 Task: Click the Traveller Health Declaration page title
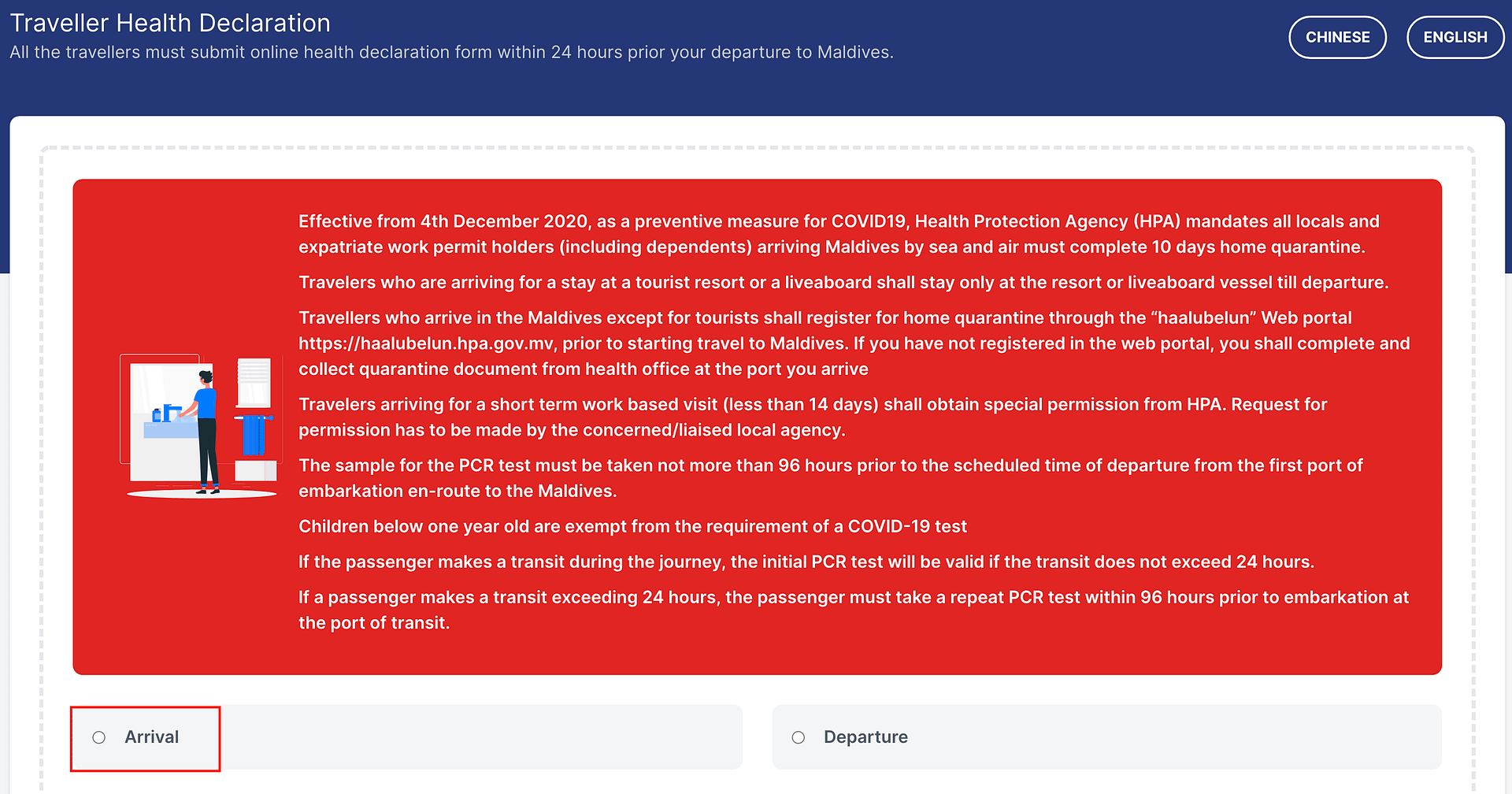[170, 23]
